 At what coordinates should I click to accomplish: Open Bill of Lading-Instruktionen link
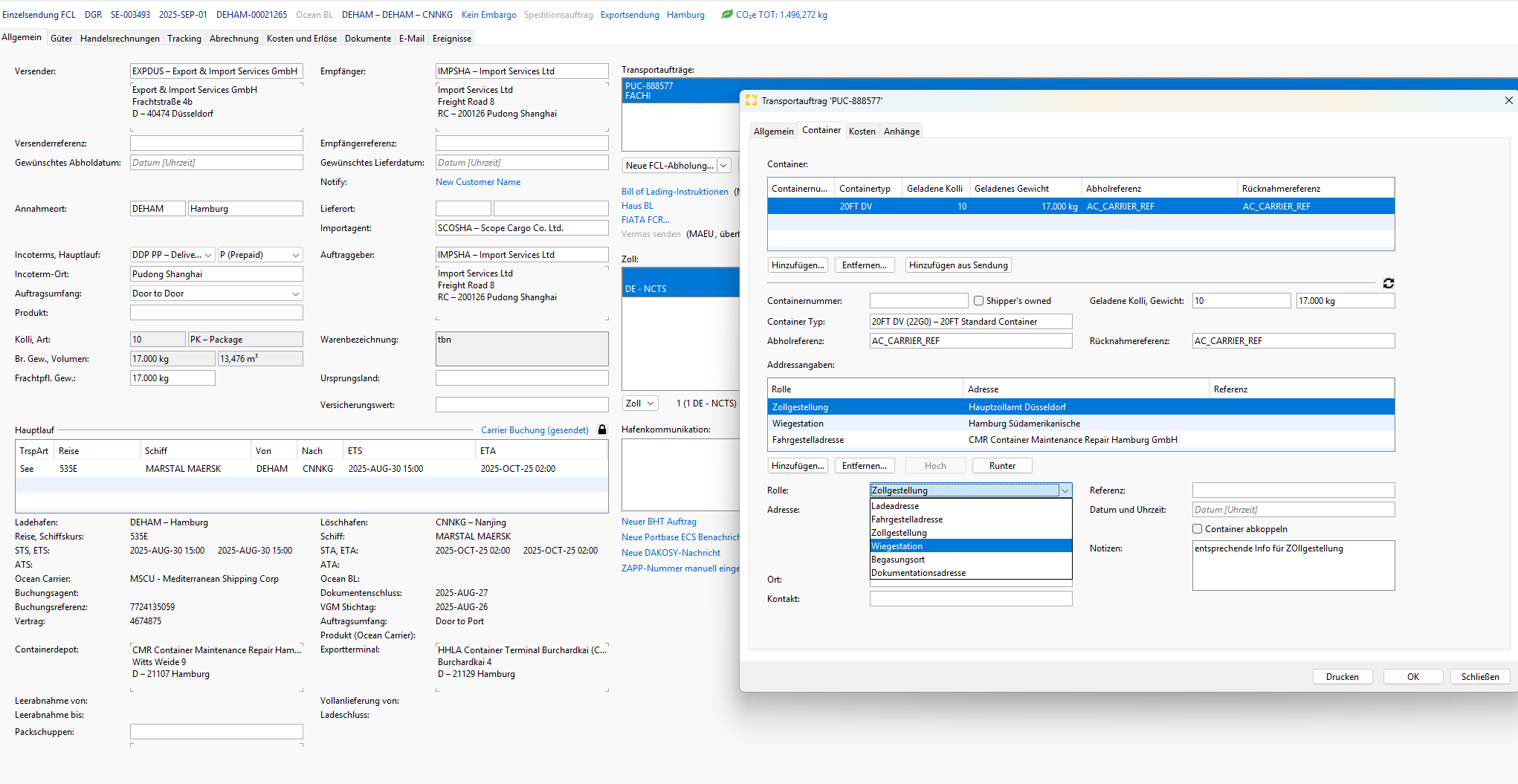[675, 192]
